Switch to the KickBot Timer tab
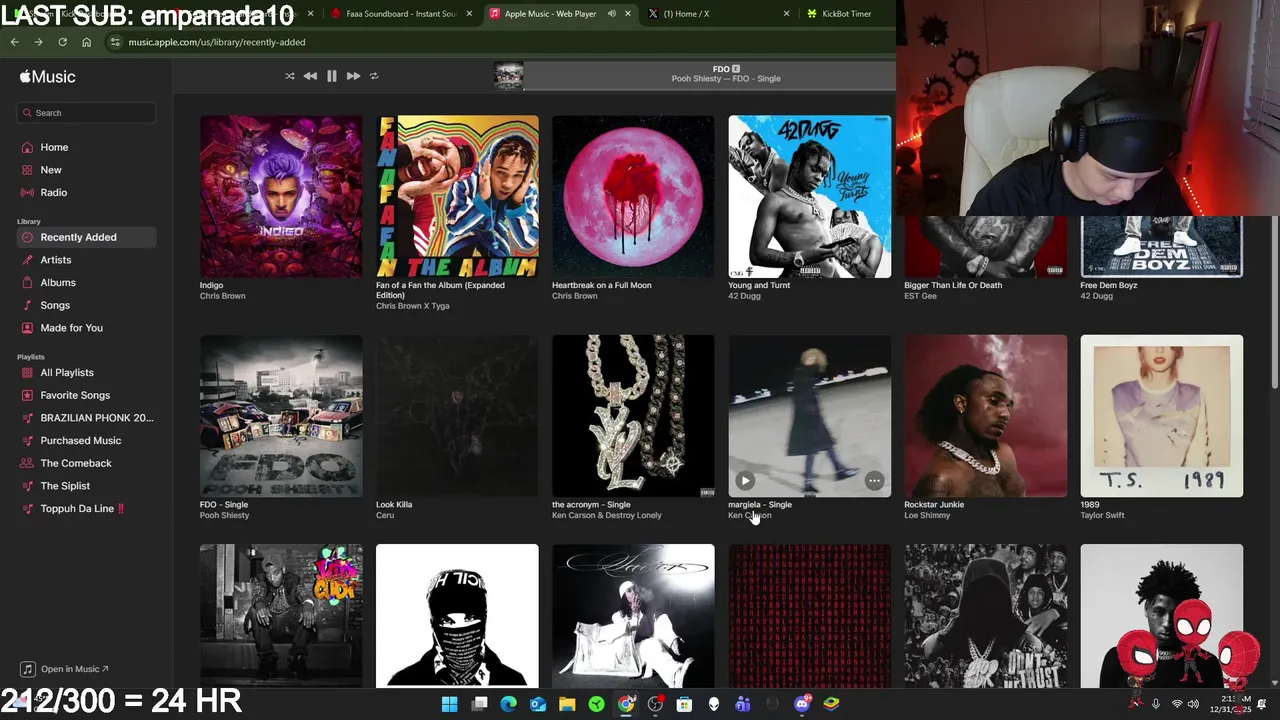This screenshot has width=1280, height=720. [x=847, y=14]
